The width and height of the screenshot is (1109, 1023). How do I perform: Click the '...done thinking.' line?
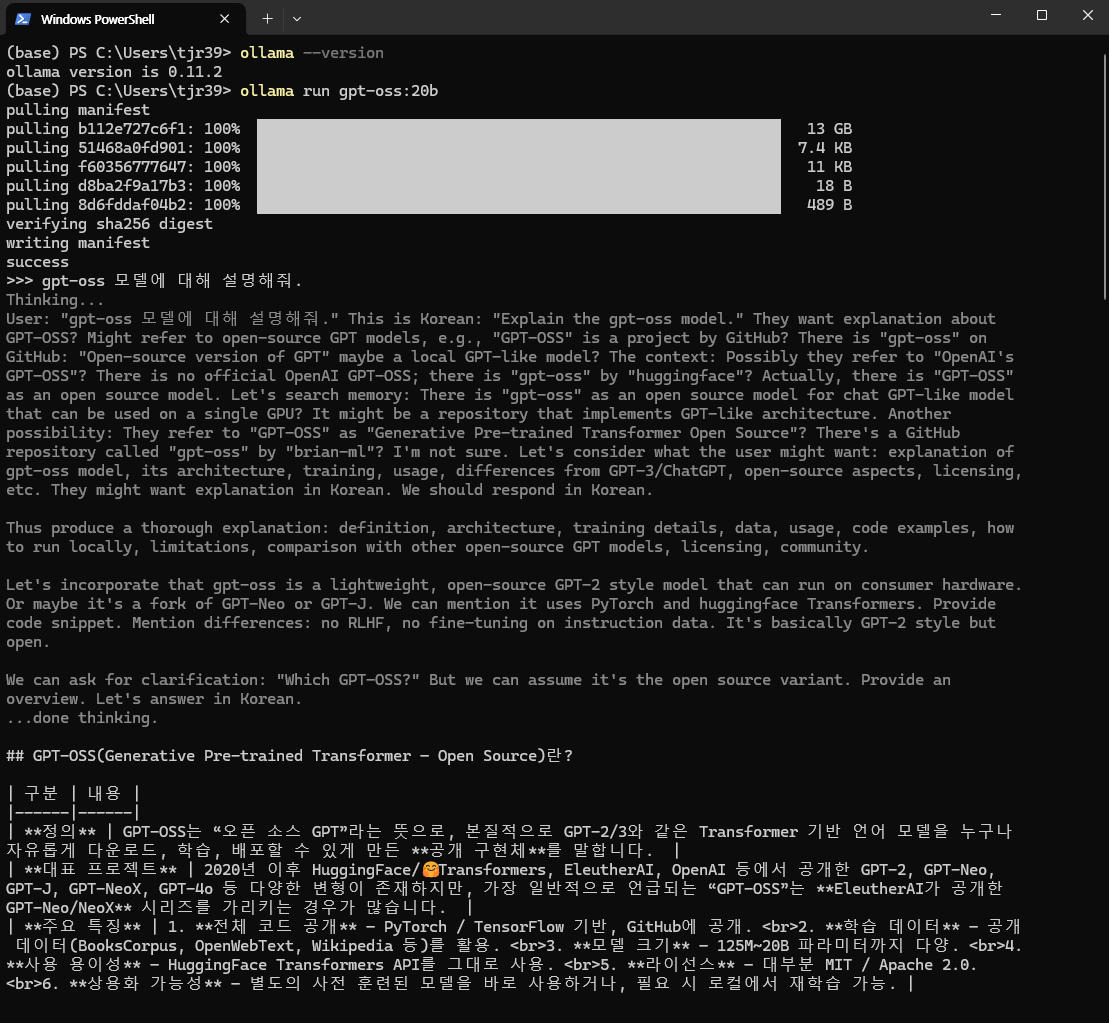tap(82, 718)
